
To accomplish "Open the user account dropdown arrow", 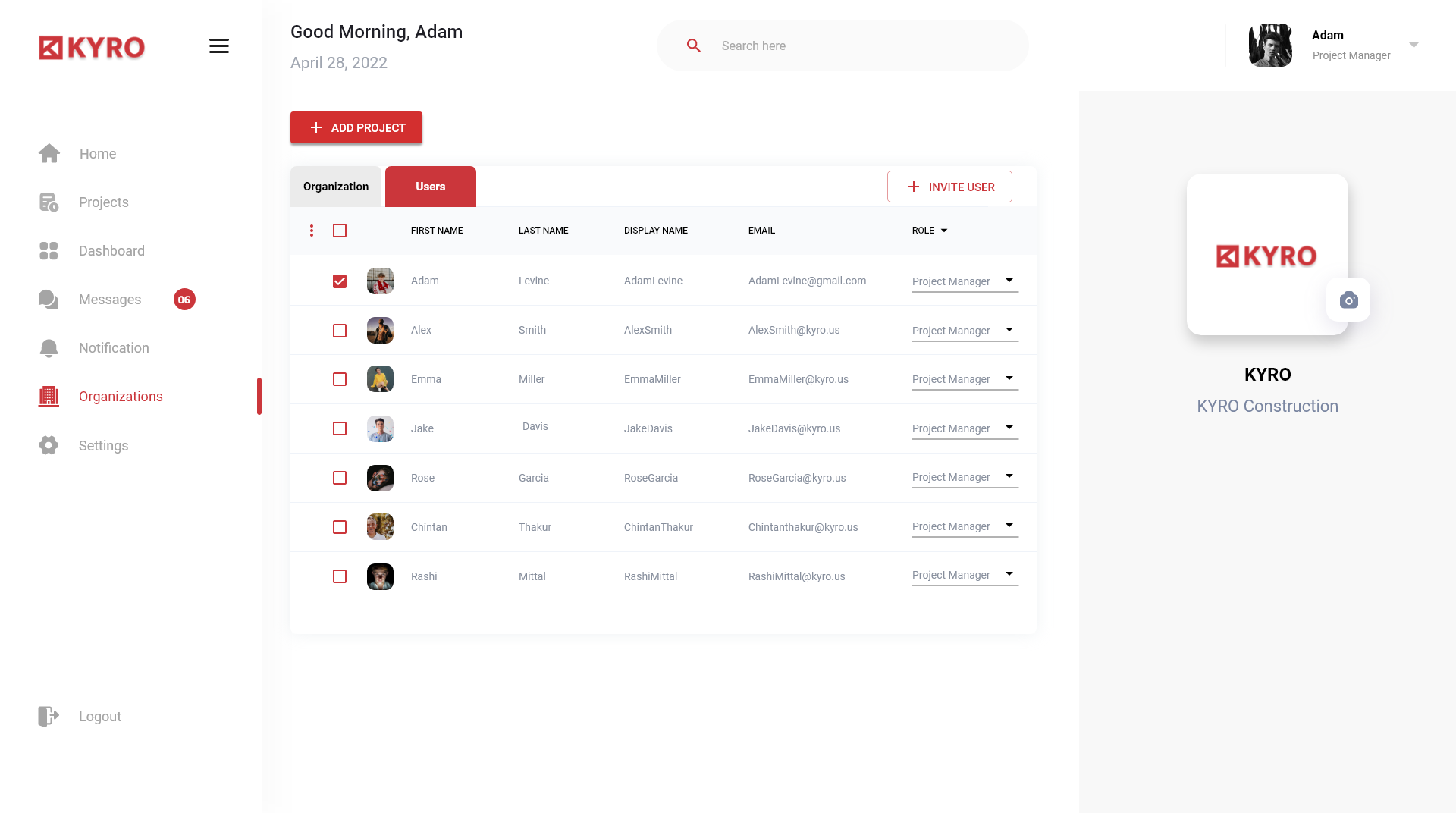I will click(1414, 45).
